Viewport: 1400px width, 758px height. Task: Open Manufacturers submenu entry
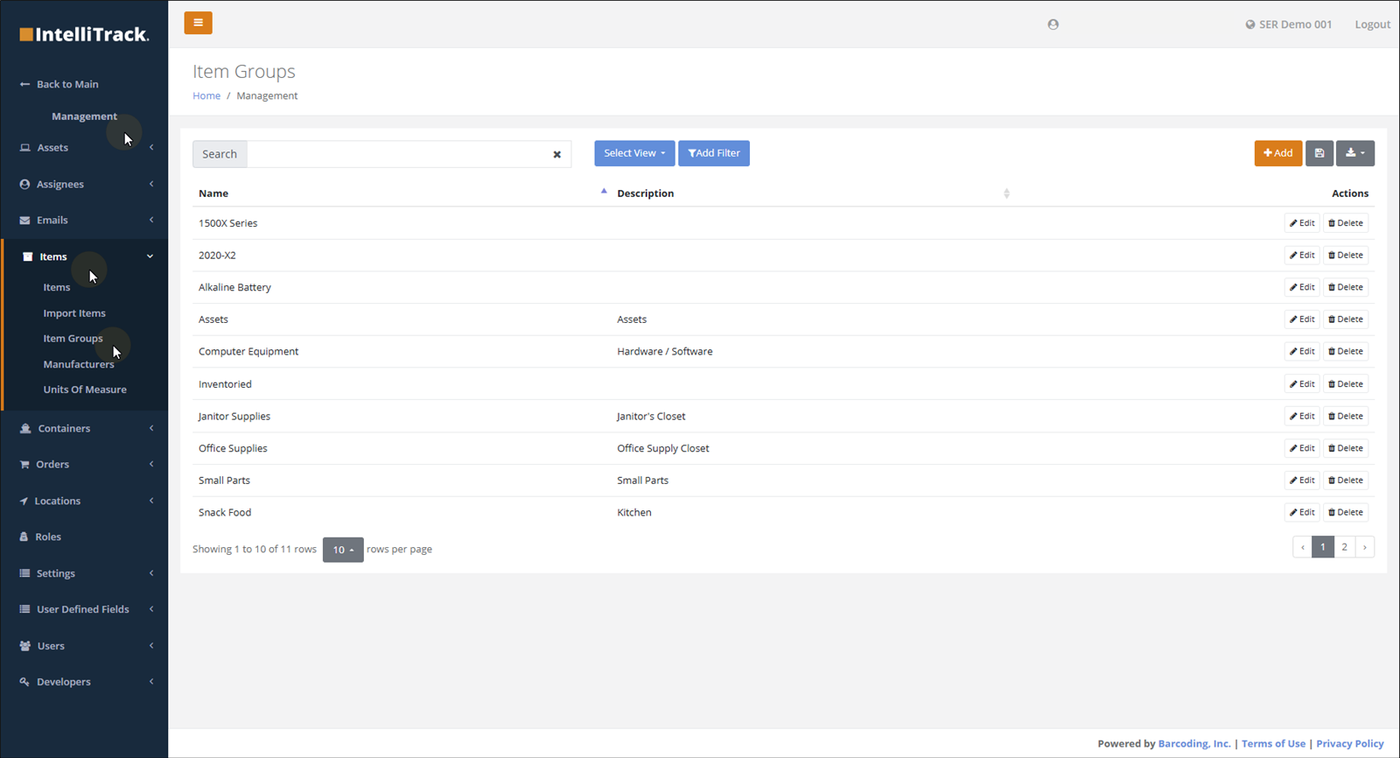pyautogui.click(x=78, y=364)
